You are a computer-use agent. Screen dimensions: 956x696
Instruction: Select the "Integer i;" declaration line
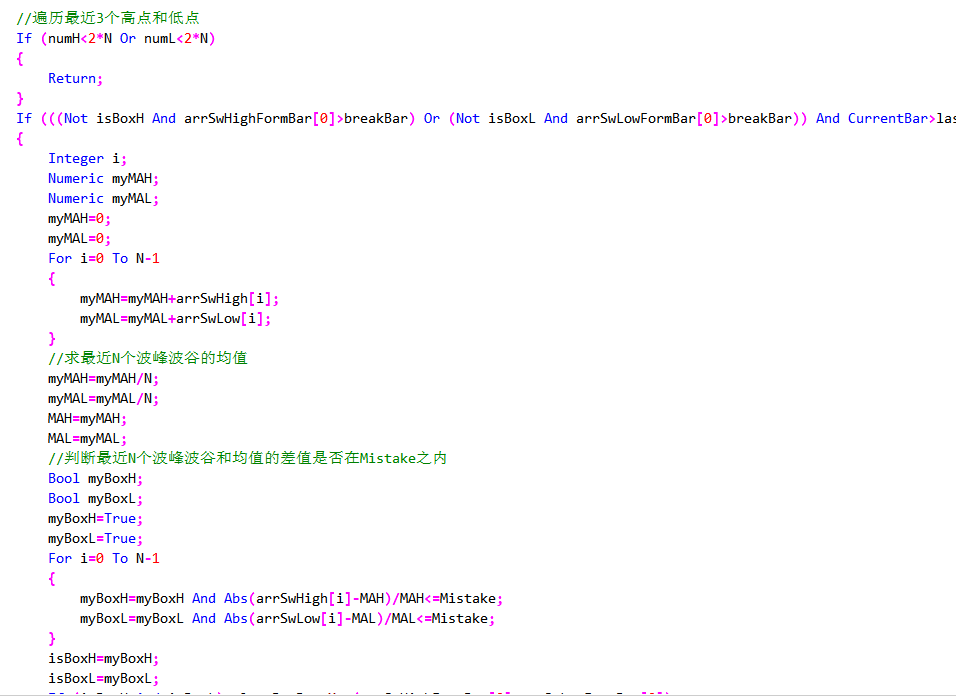(87, 158)
